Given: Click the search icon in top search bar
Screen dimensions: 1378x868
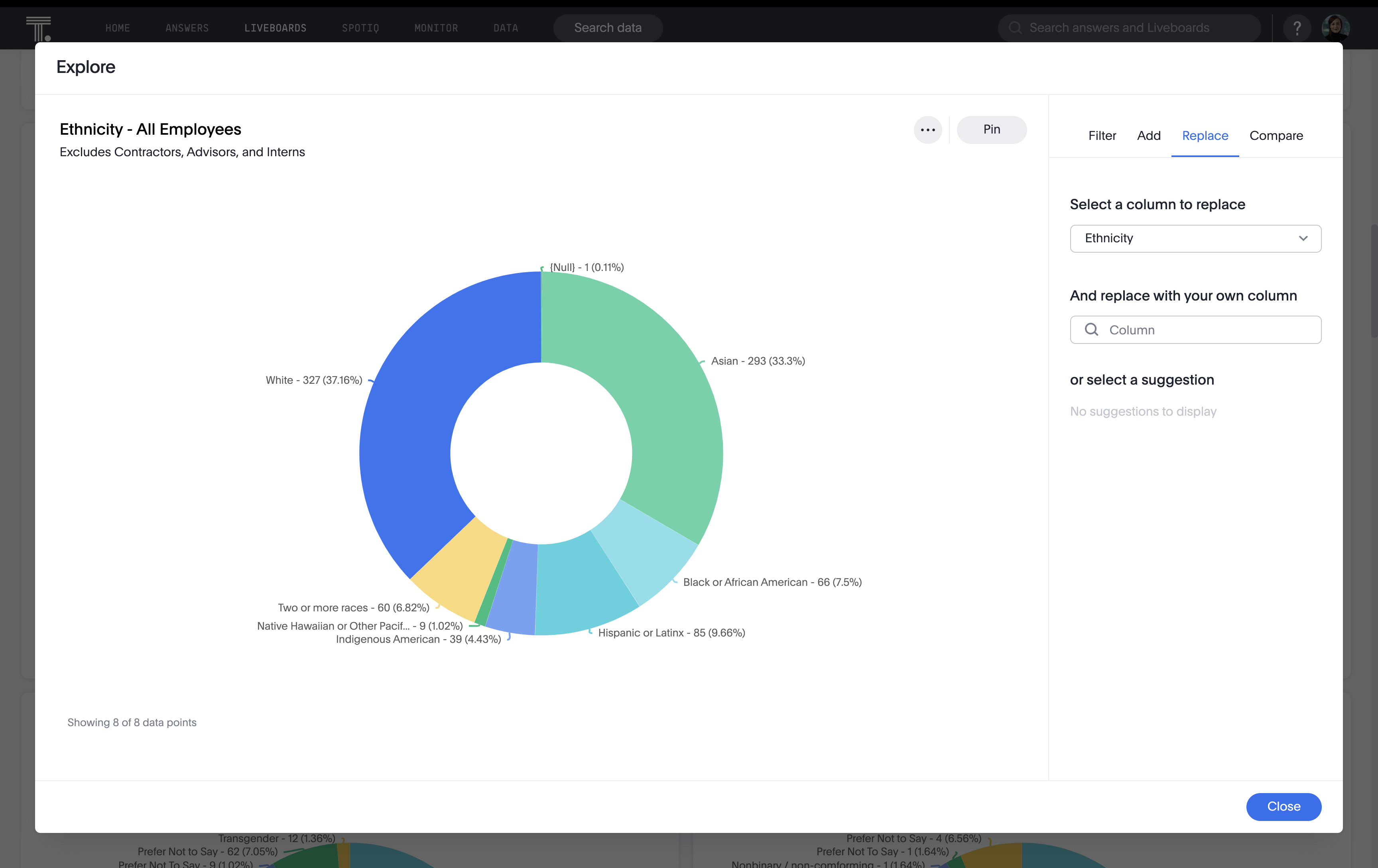Looking at the screenshot, I should (1015, 28).
